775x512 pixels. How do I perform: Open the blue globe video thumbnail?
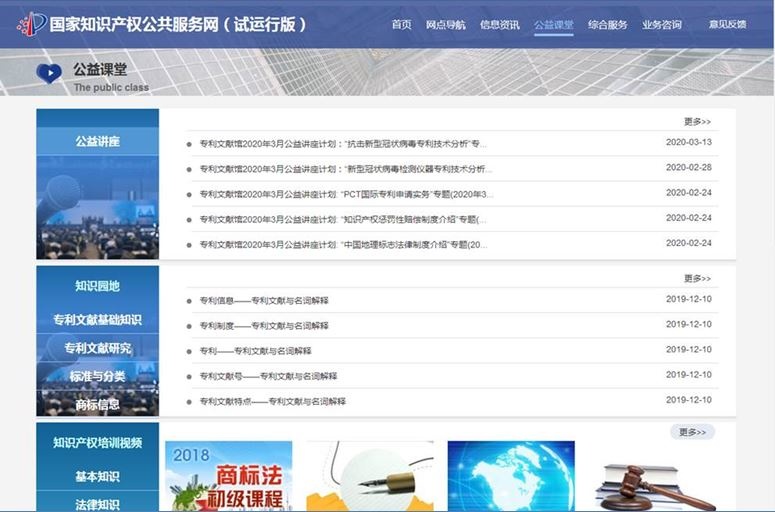pyautogui.click(x=511, y=476)
